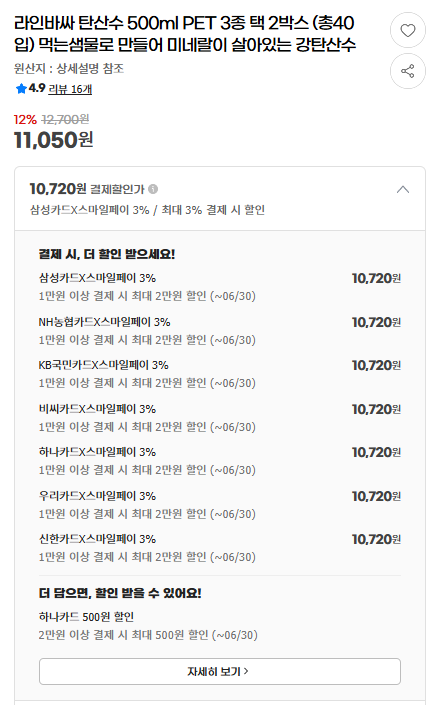Click the blue star rating icon

(x=21, y=89)
